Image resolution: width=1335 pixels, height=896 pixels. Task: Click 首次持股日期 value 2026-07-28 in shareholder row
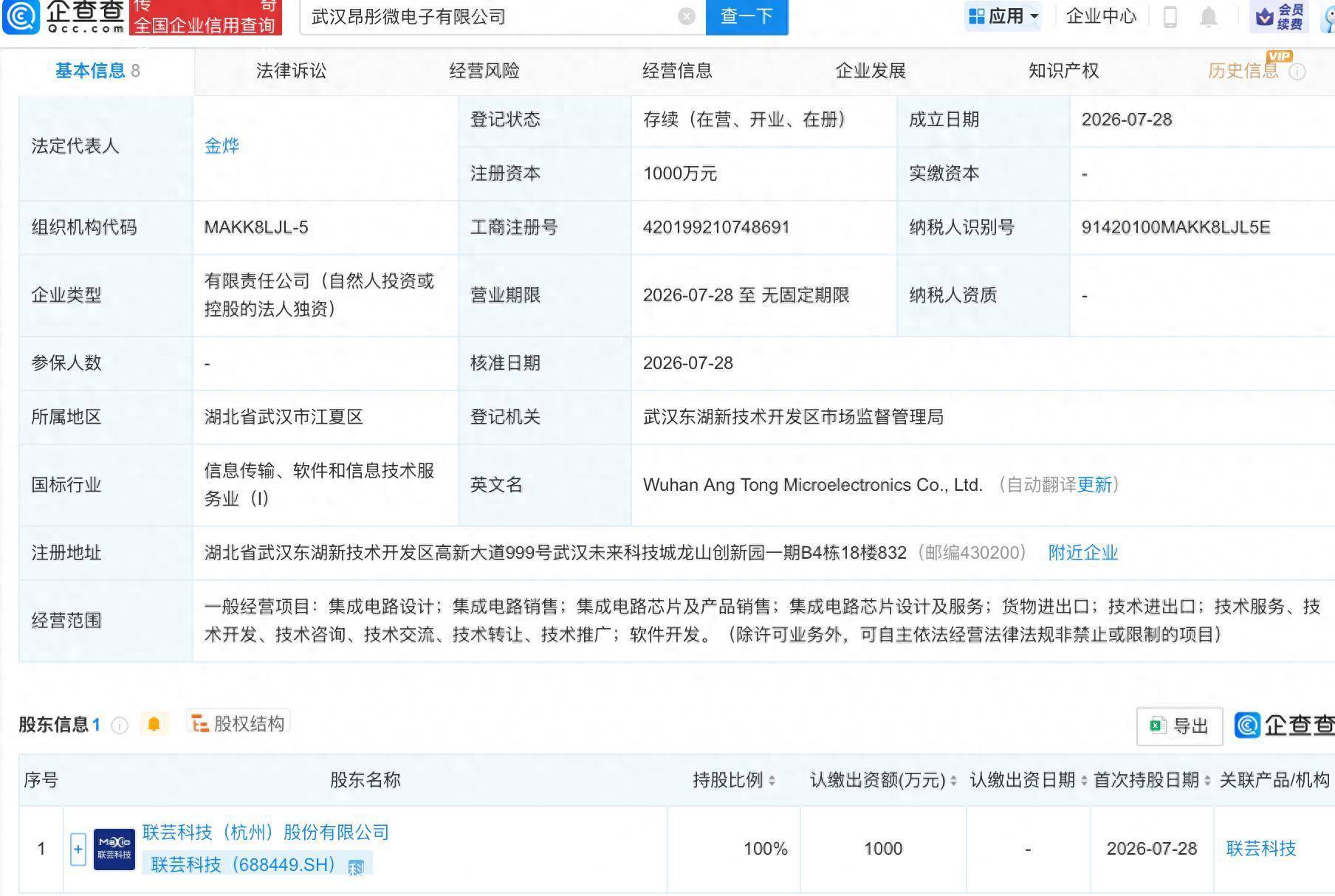(1152, 849)
